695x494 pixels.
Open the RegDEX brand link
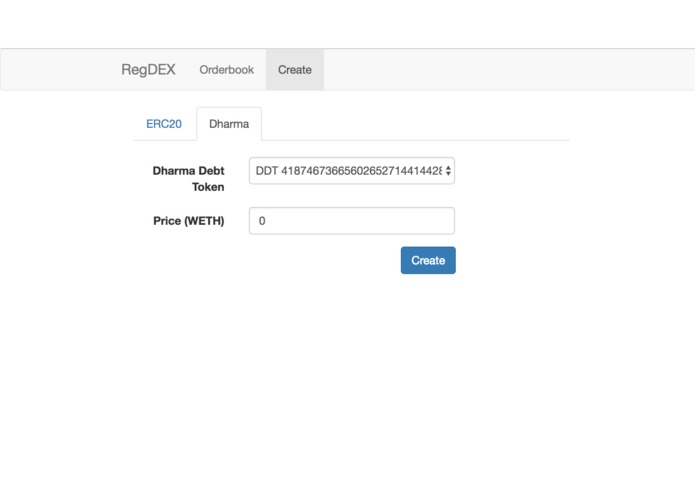click(x=148, y=70)
